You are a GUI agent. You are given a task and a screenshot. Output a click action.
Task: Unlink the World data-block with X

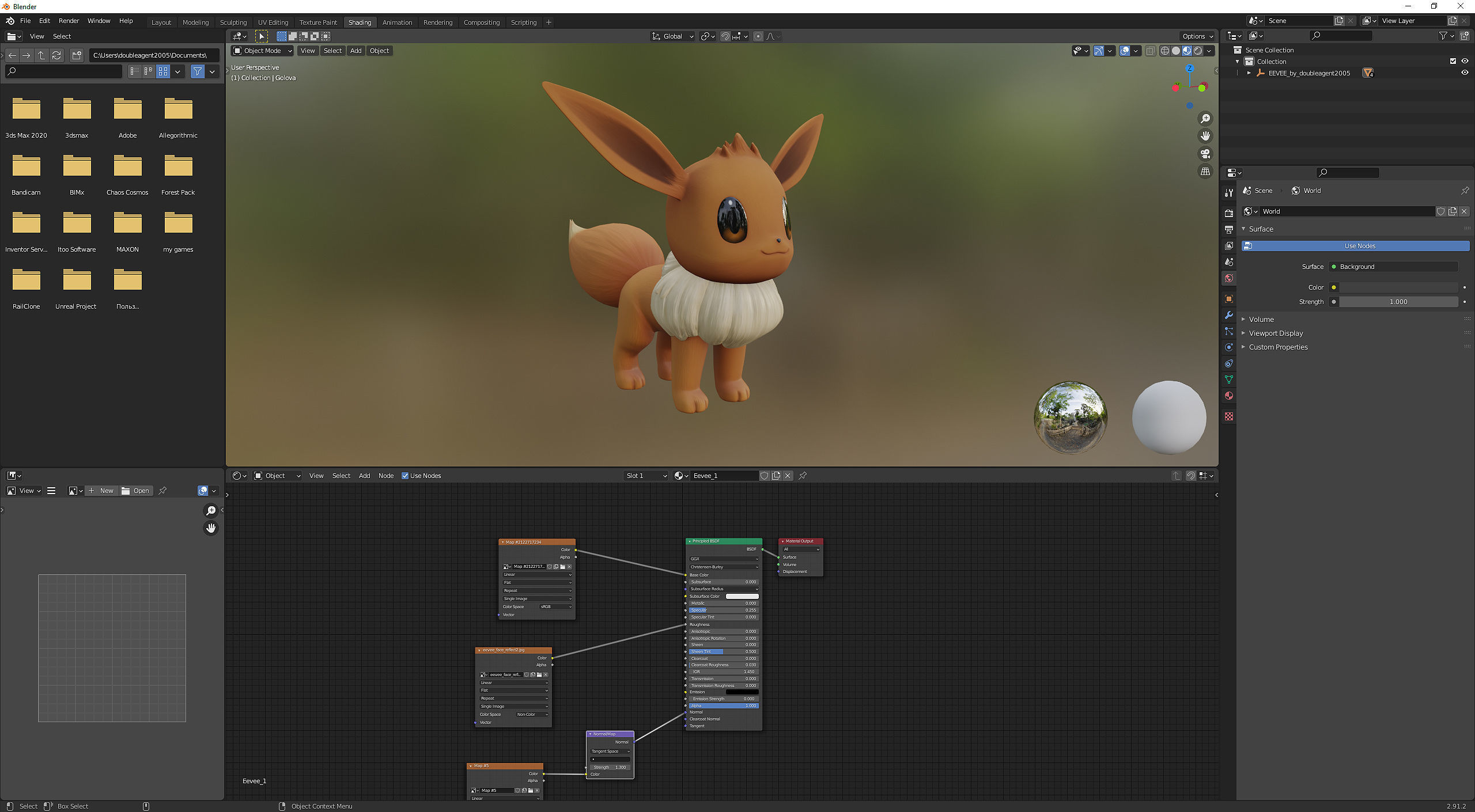coord(1464,211)
